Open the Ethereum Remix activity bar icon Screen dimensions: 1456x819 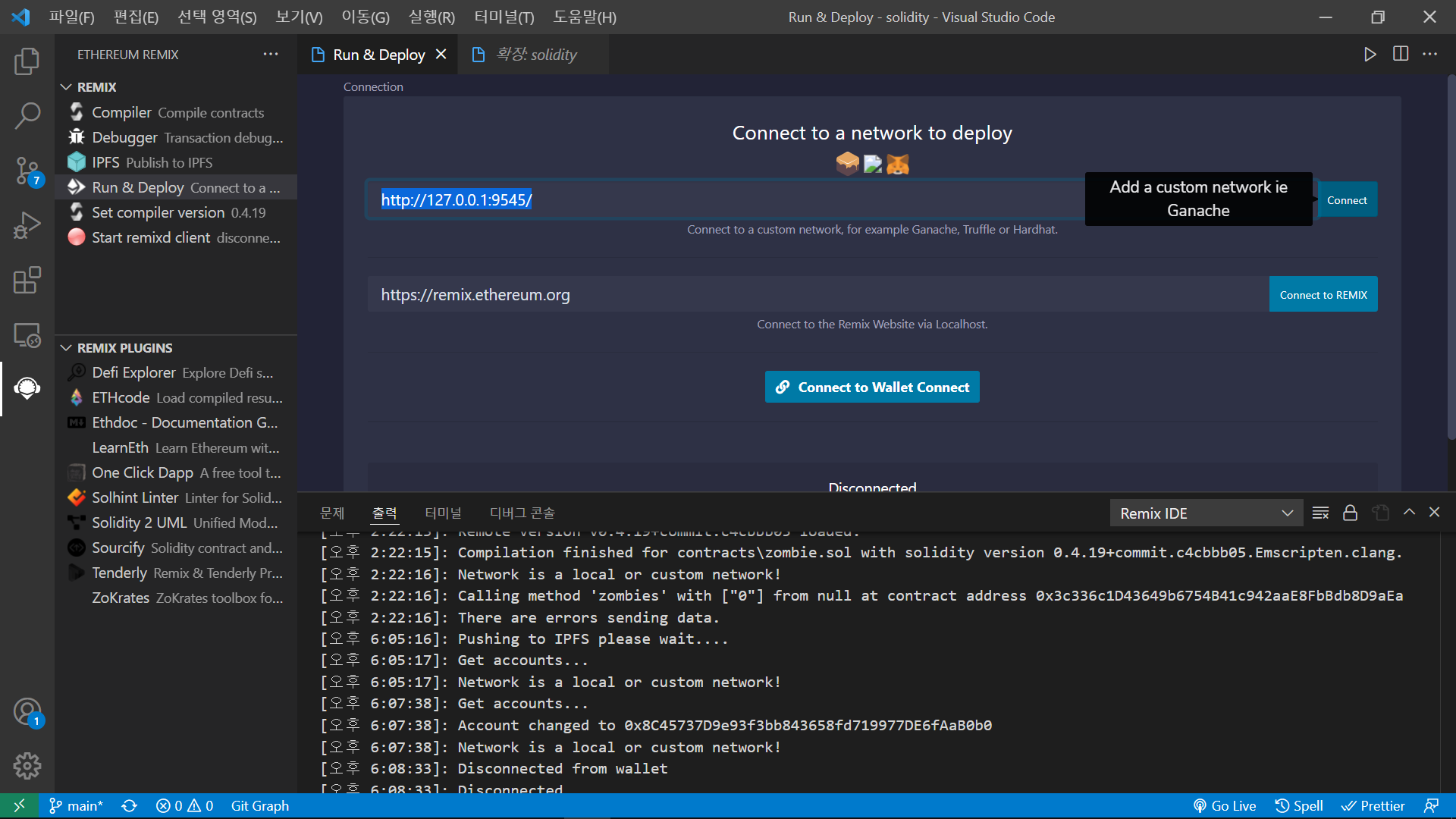27,388
